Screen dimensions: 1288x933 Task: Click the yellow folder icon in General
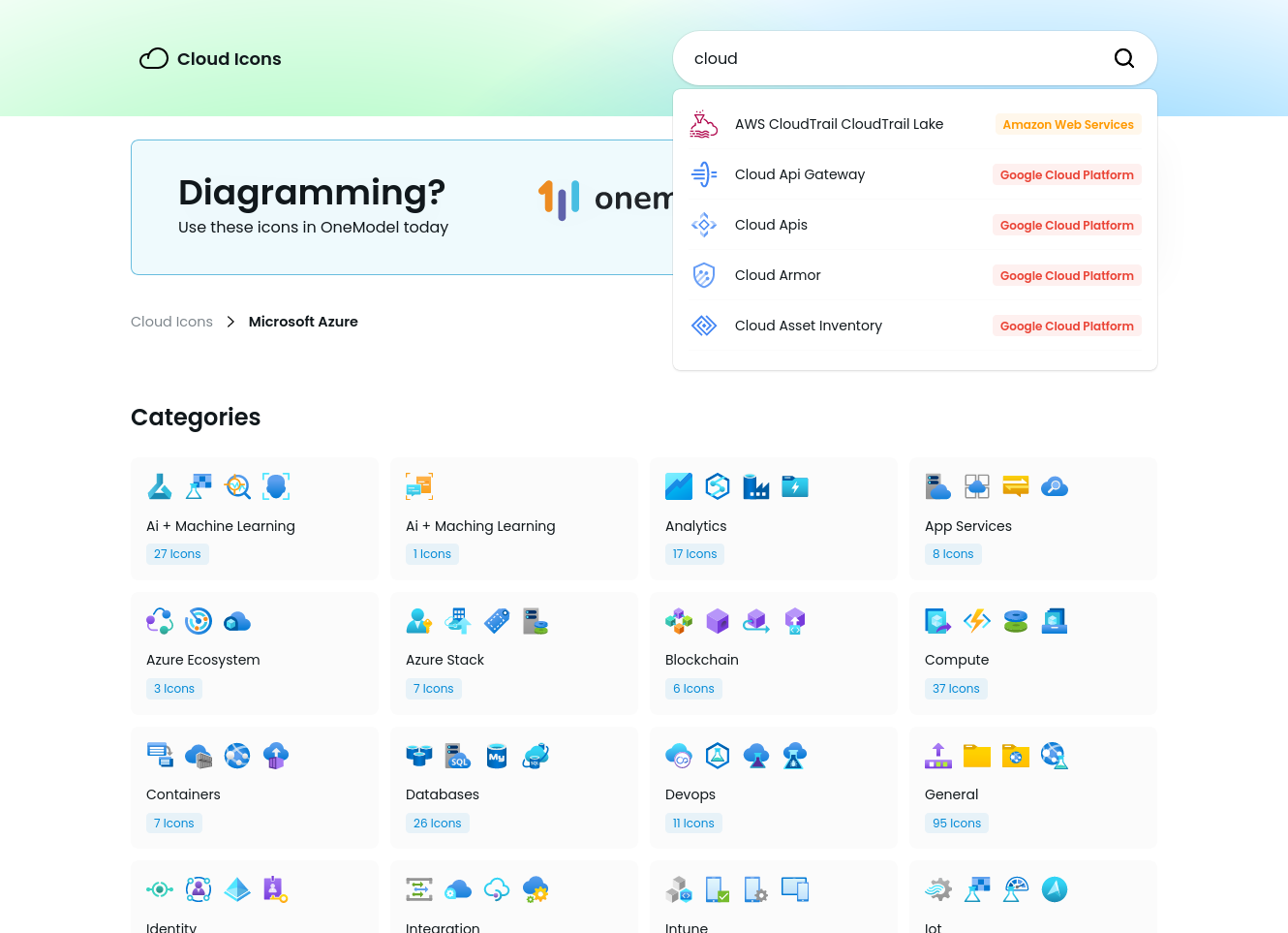tap(977, 756)
